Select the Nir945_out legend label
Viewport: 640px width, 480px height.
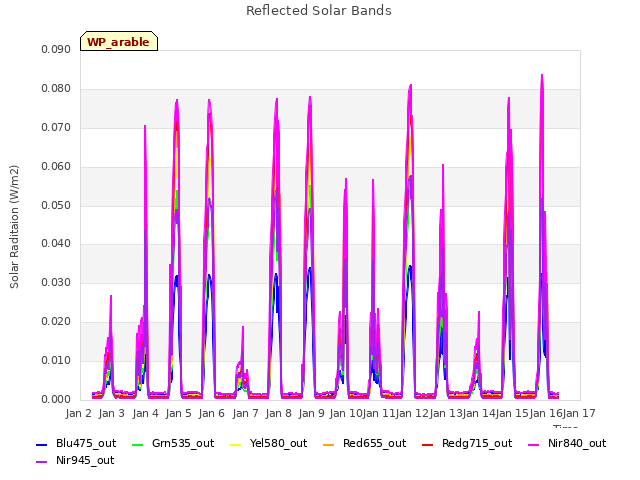[85, 461]
